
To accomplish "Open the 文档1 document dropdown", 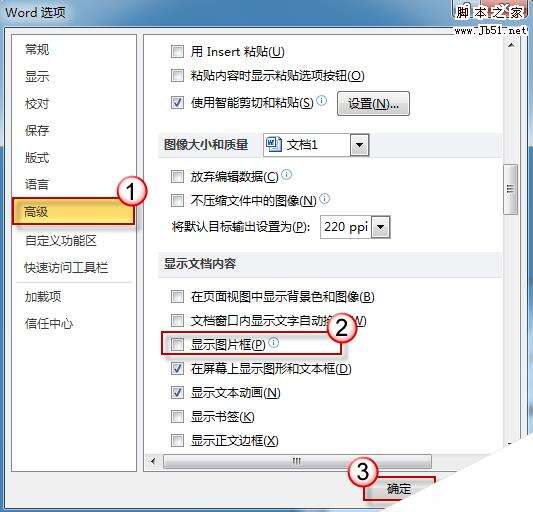I will coord(359,145).
